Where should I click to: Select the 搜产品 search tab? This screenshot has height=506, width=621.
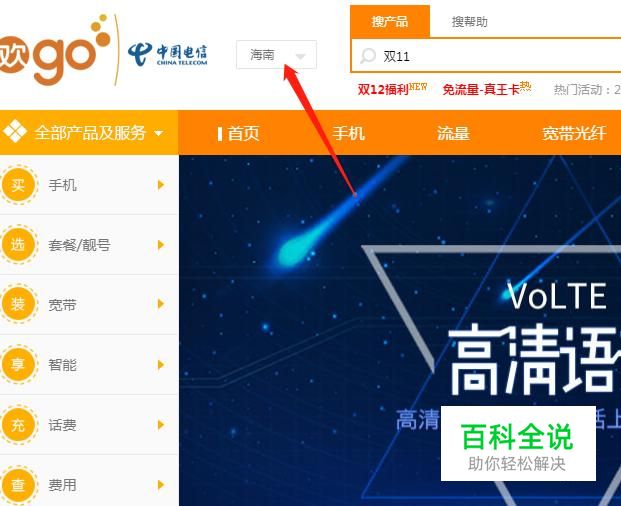(x=390, y=22)
